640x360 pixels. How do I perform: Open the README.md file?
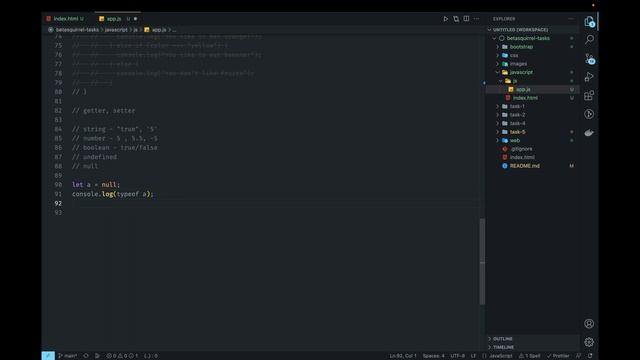click(x=533, y=166)
